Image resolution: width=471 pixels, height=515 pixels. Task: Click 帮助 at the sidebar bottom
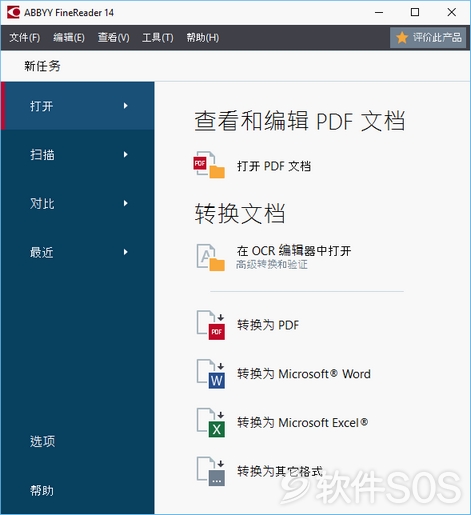tap(42, 490)
